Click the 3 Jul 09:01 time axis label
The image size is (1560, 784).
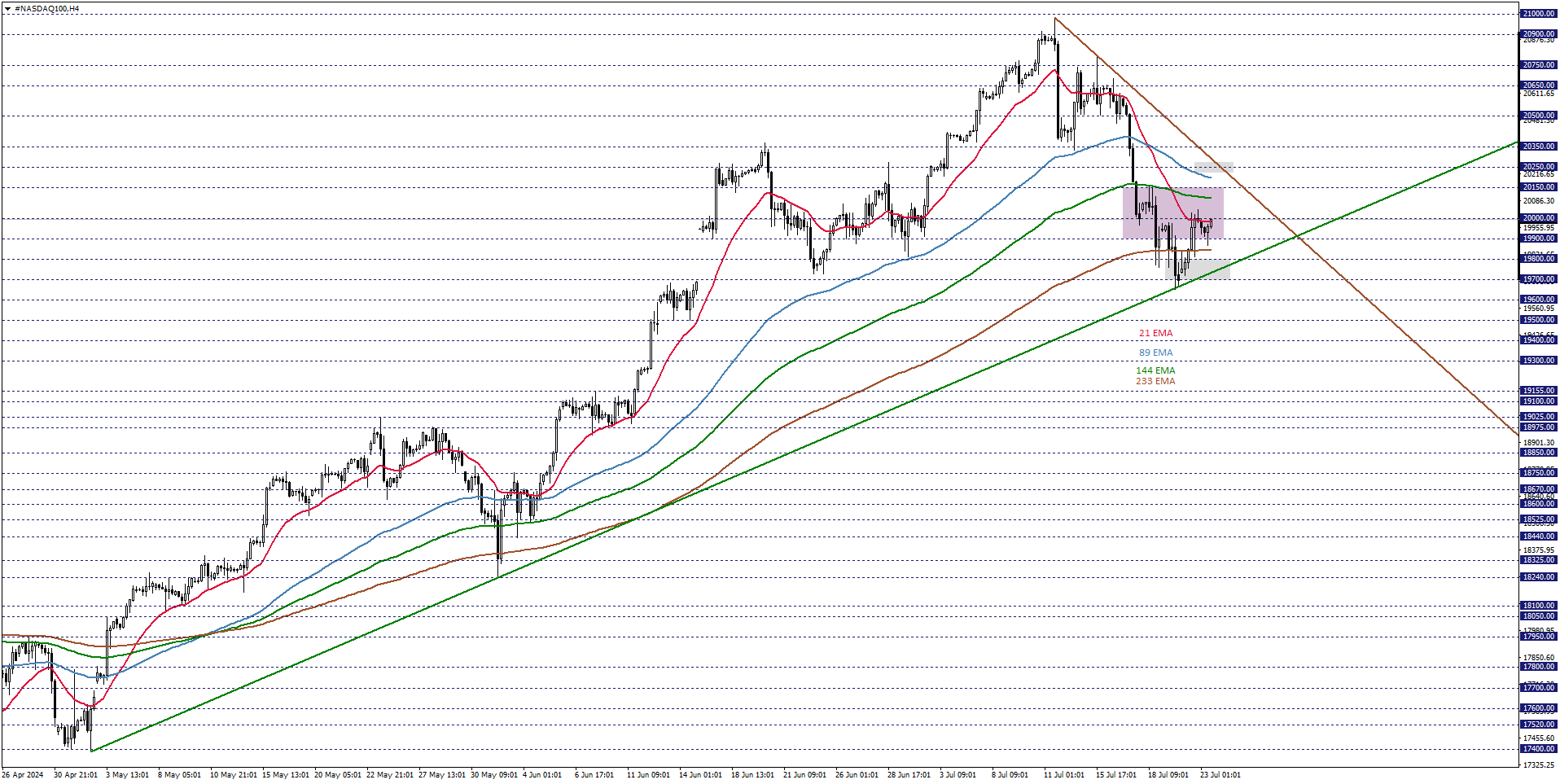coord(957,775)
